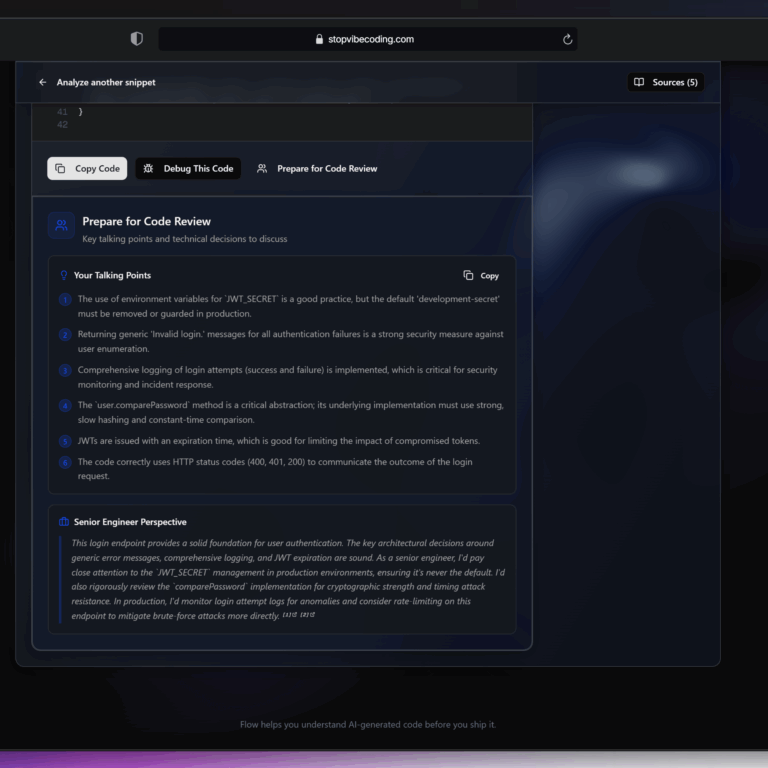Viewport: 768px width, 768px height.
Task: Click the book icon beside Sources
Action: click(x=639, y=82)
